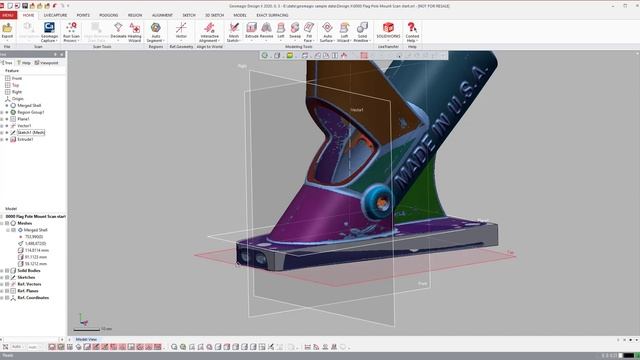640x360 pixels.
Task: Expand the Extrude1 feature node
Action: [2, 139]
